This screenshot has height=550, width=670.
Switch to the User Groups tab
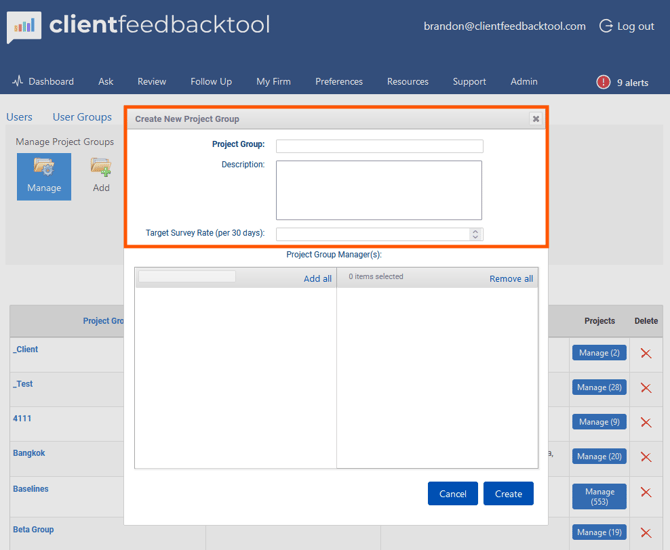pos(82,117)
